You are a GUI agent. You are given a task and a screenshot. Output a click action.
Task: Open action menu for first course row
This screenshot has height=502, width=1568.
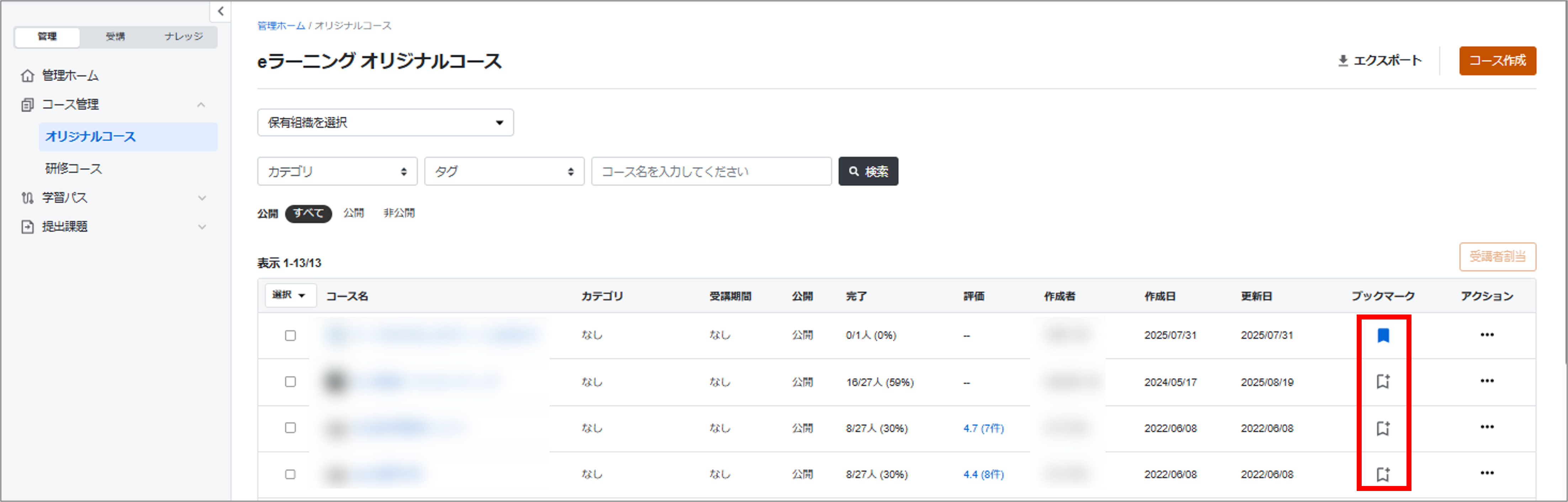point(1487,335)
